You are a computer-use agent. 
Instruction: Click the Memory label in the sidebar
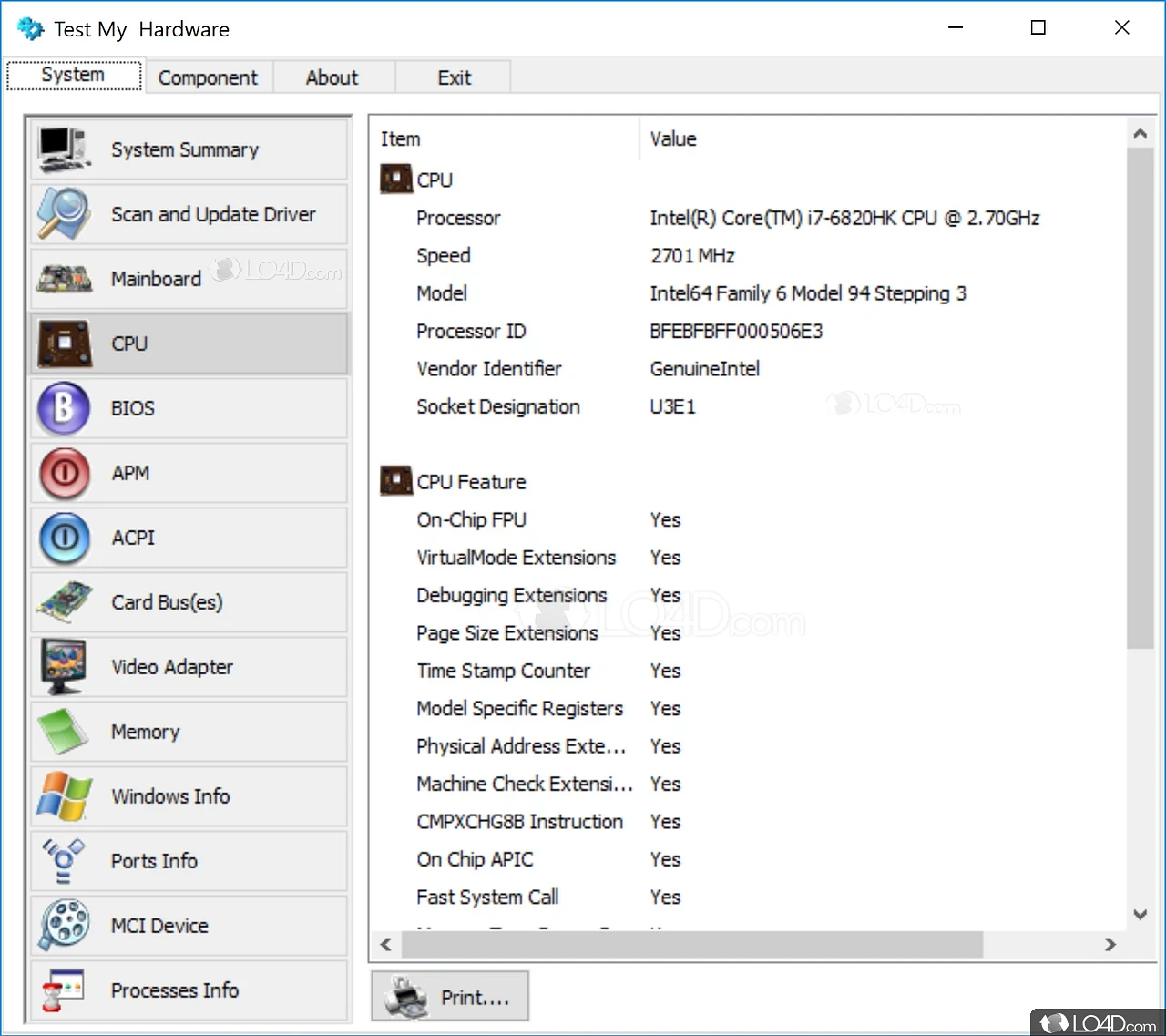(146, 732)
